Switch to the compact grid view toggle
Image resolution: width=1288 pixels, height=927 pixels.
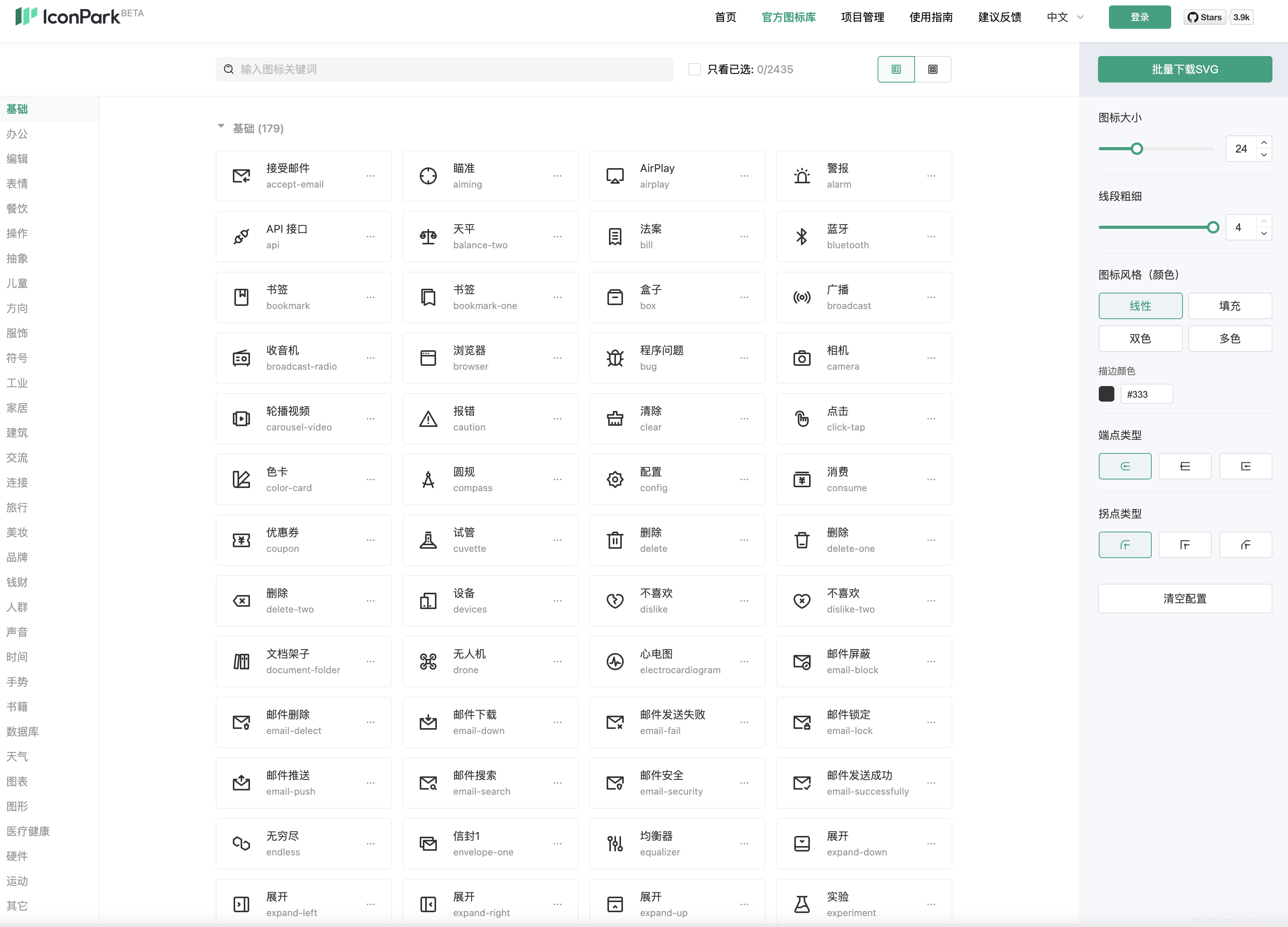tap(933, 68)
